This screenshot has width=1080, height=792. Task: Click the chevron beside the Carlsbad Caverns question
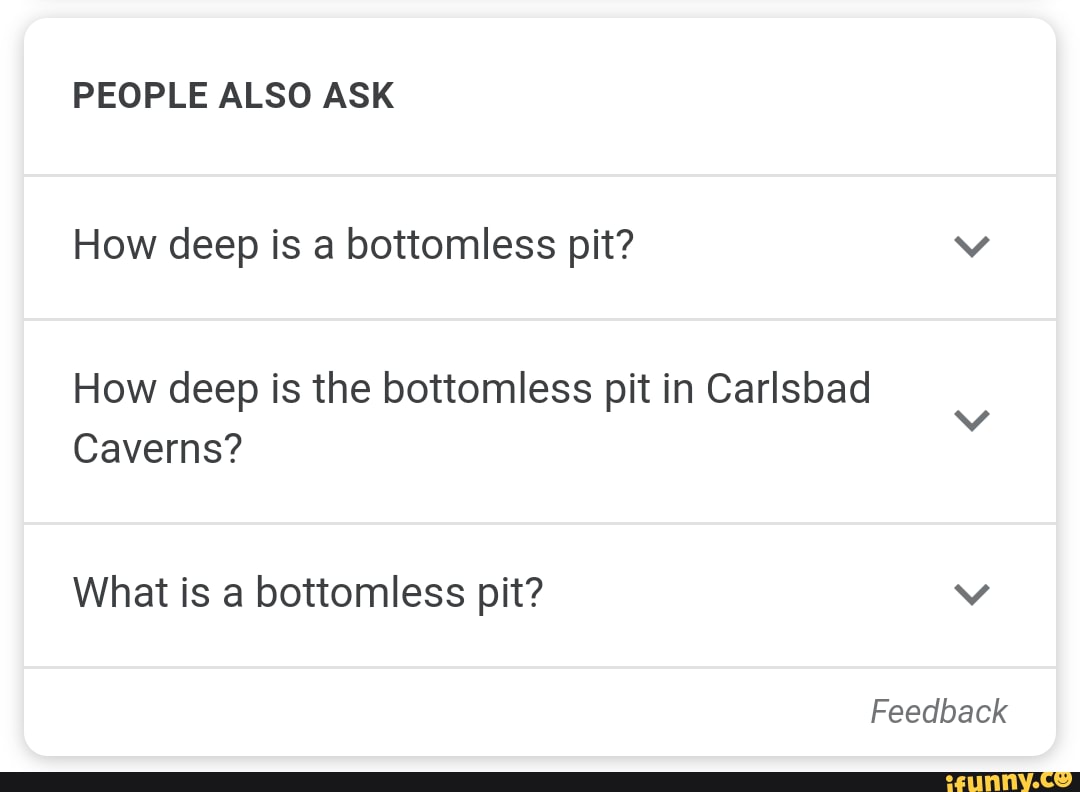tap(971, 420)
